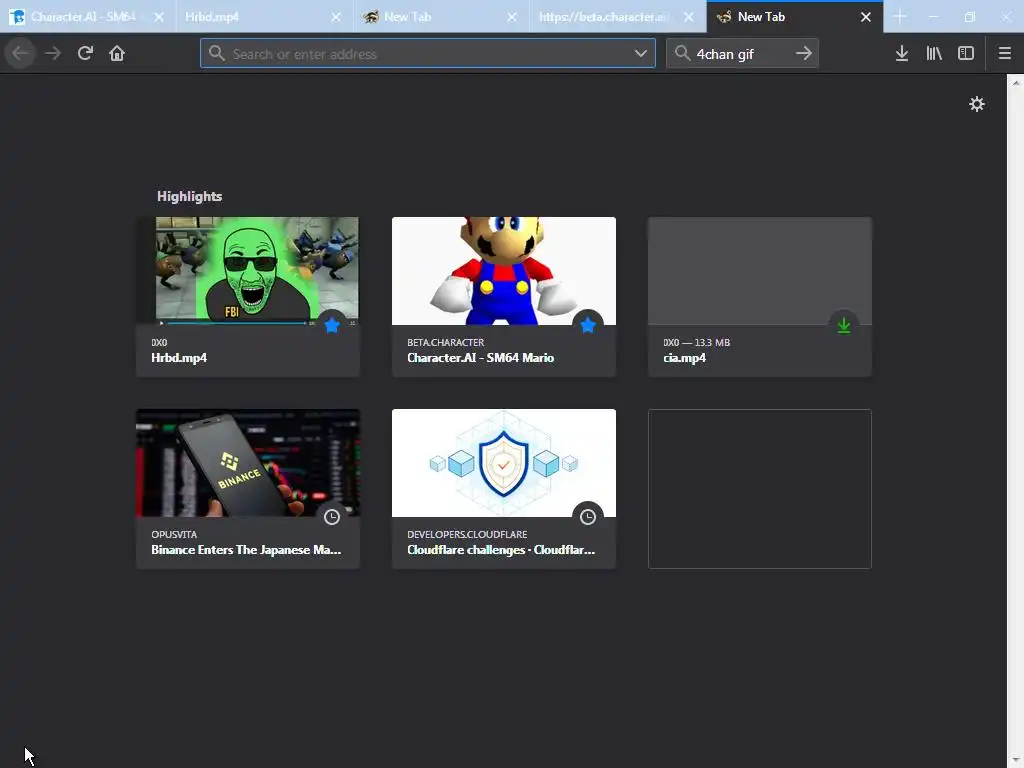
Task: Open the Library bookshelf icon
Action: pyautogui.click(x=934, y=53)
